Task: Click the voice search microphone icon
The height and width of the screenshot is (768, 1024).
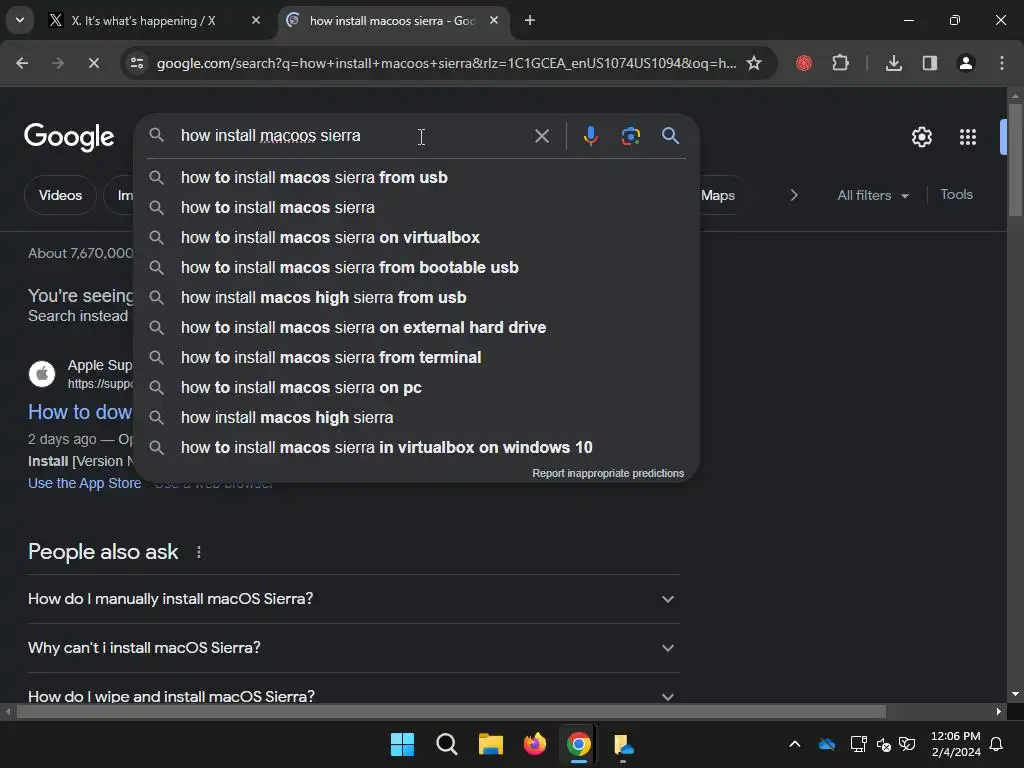Action: (590, 136)
